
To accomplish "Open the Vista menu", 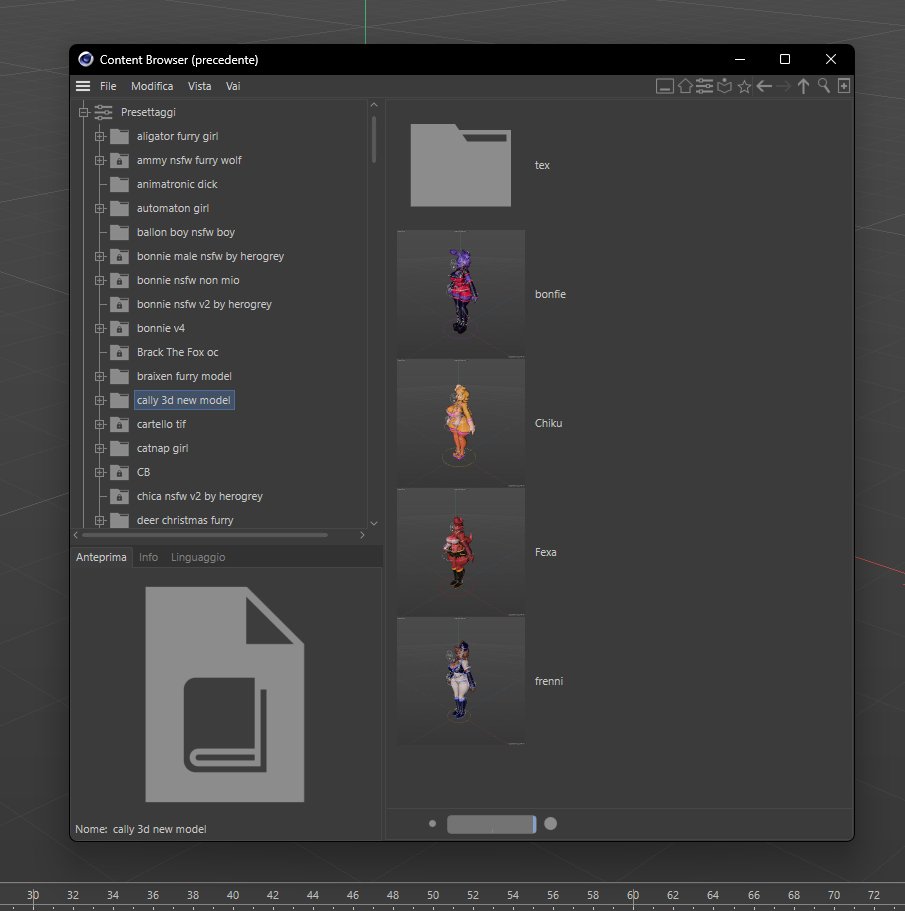I will click(199, 86).
